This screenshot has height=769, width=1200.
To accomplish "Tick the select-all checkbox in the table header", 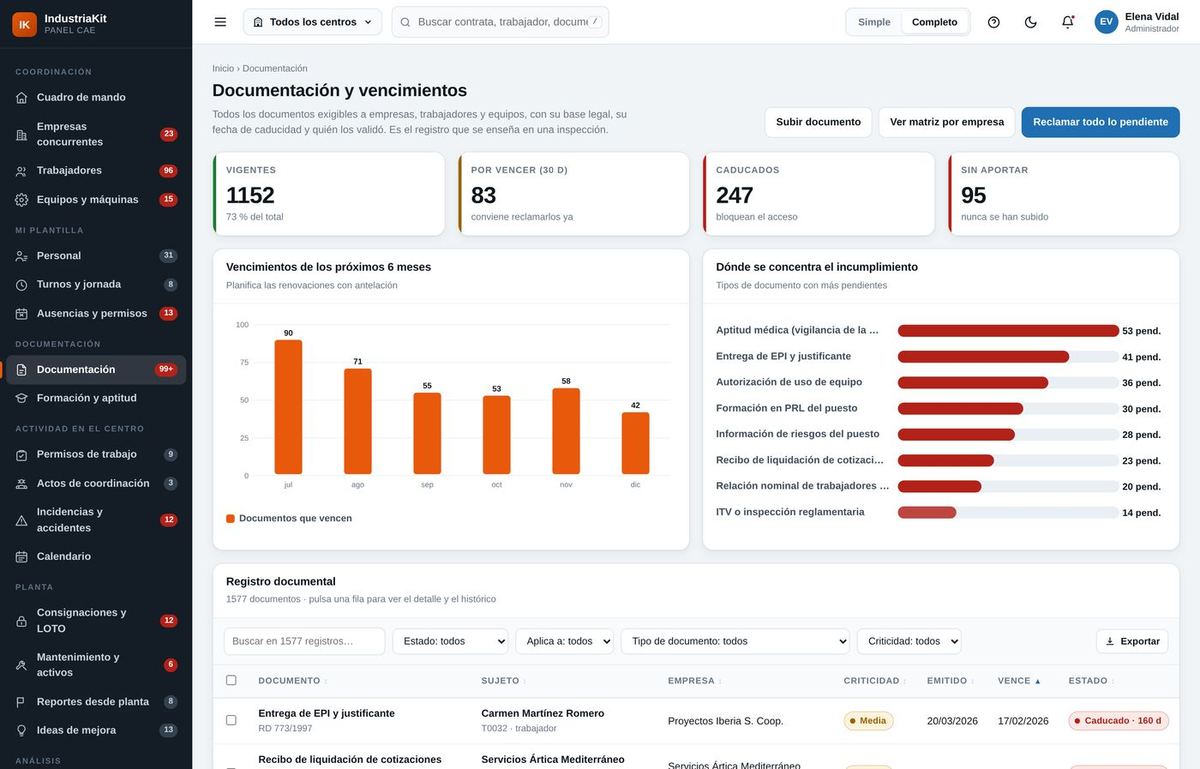I will [x=231, y=680].
